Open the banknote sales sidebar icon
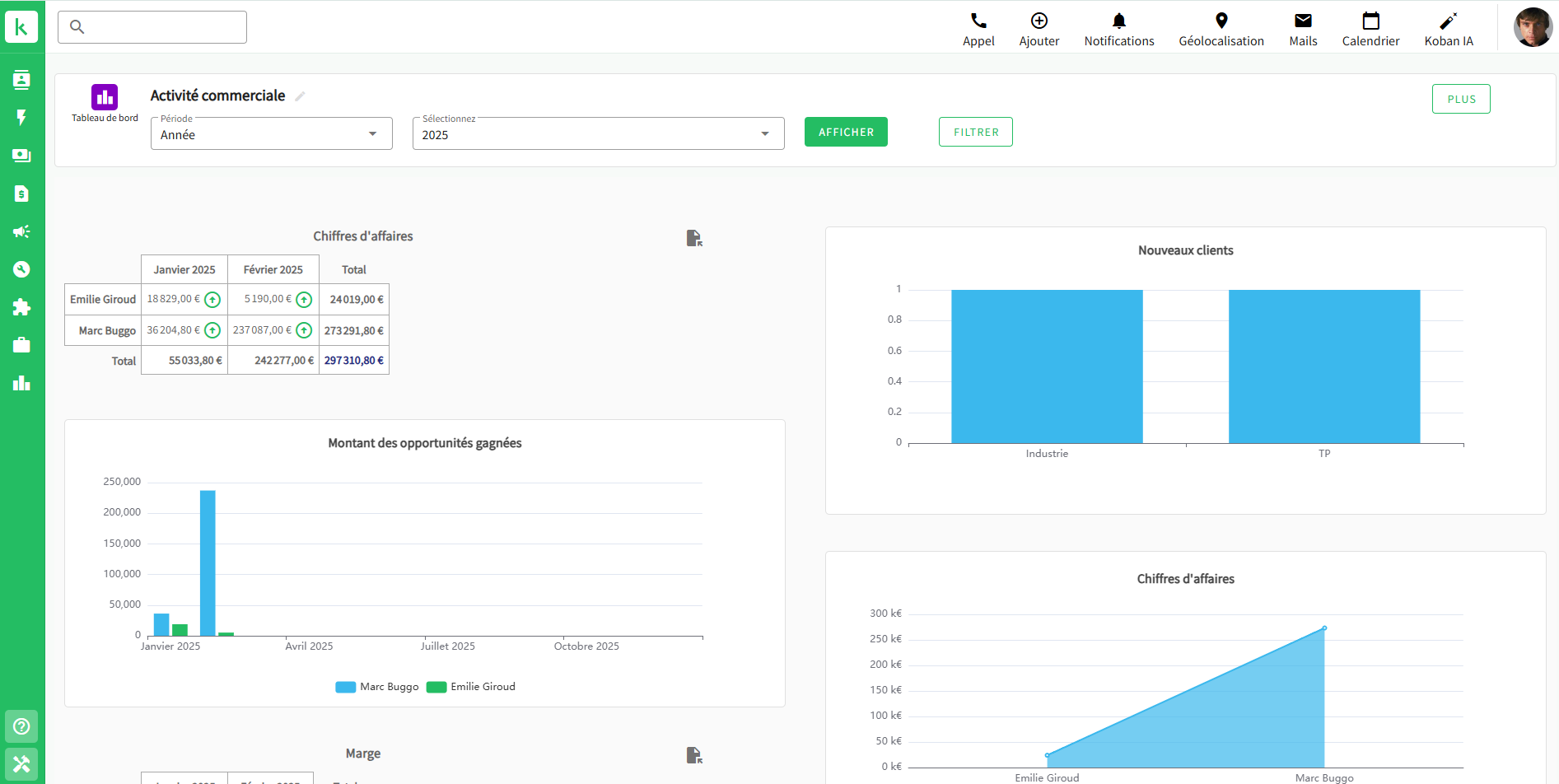The height and width of the screenshot is (784, 1559). [21, 156]
